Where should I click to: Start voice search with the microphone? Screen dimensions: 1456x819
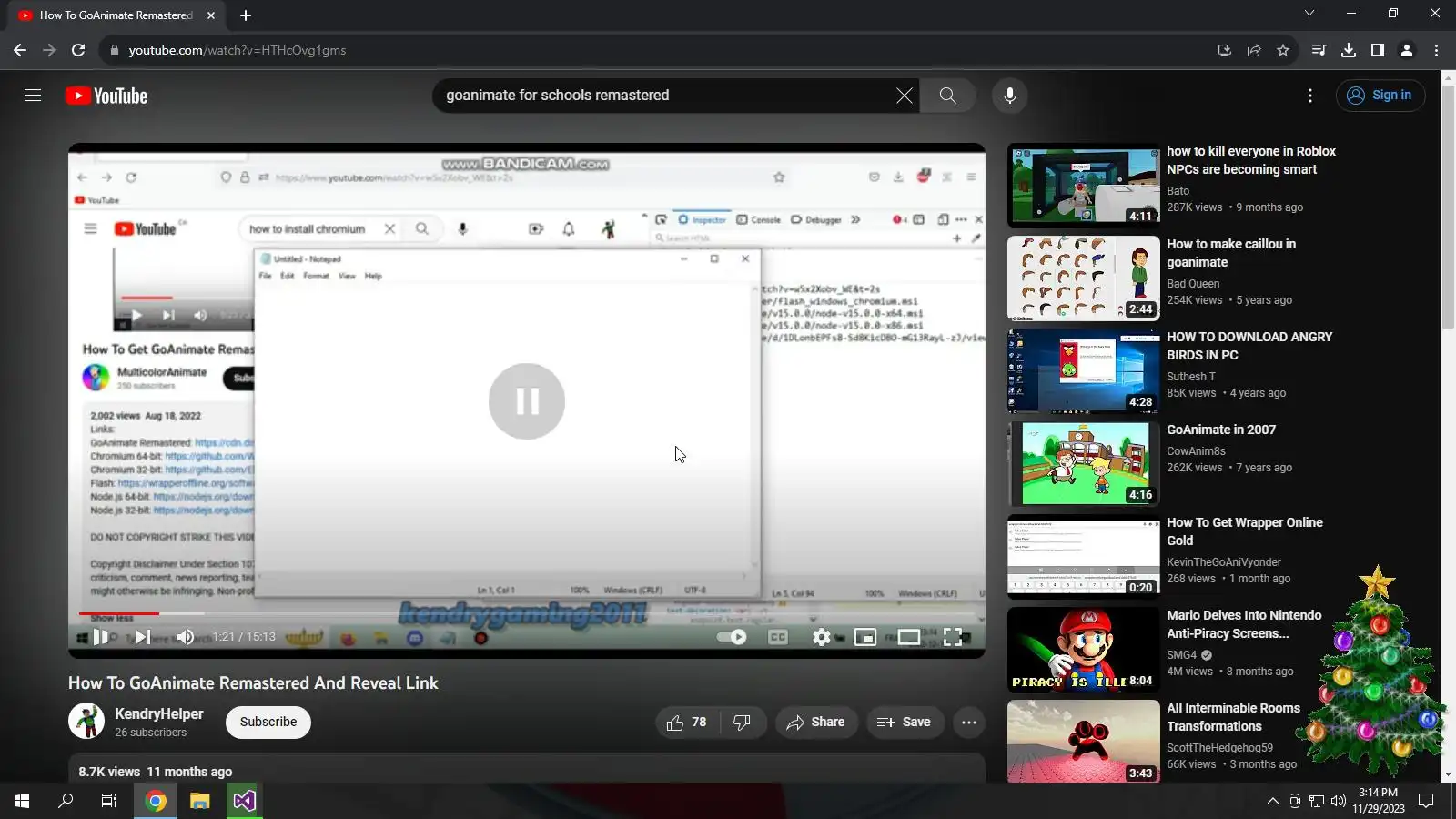coord(1009,96)
